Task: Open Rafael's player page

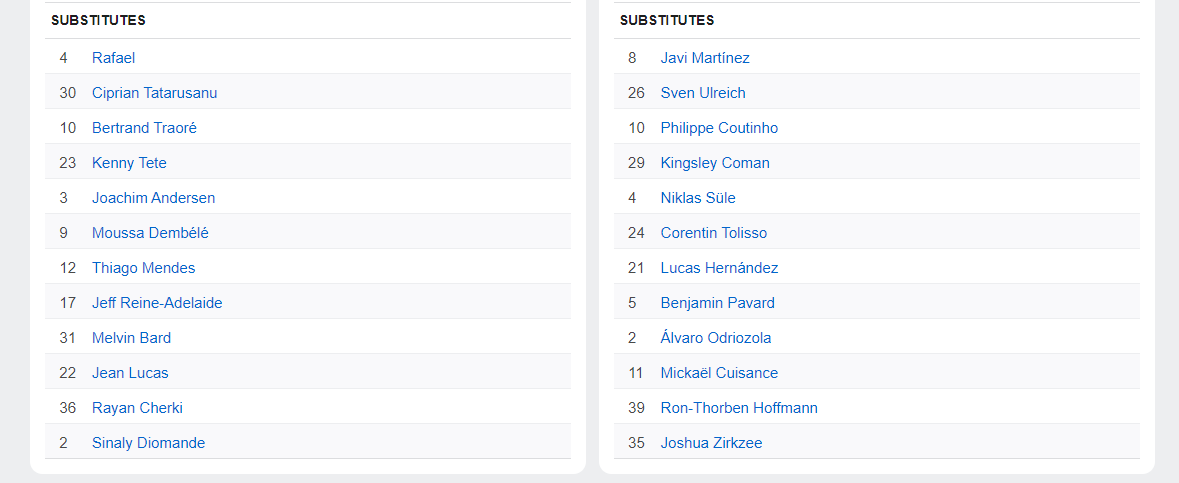Action: (x=113, y=58)
